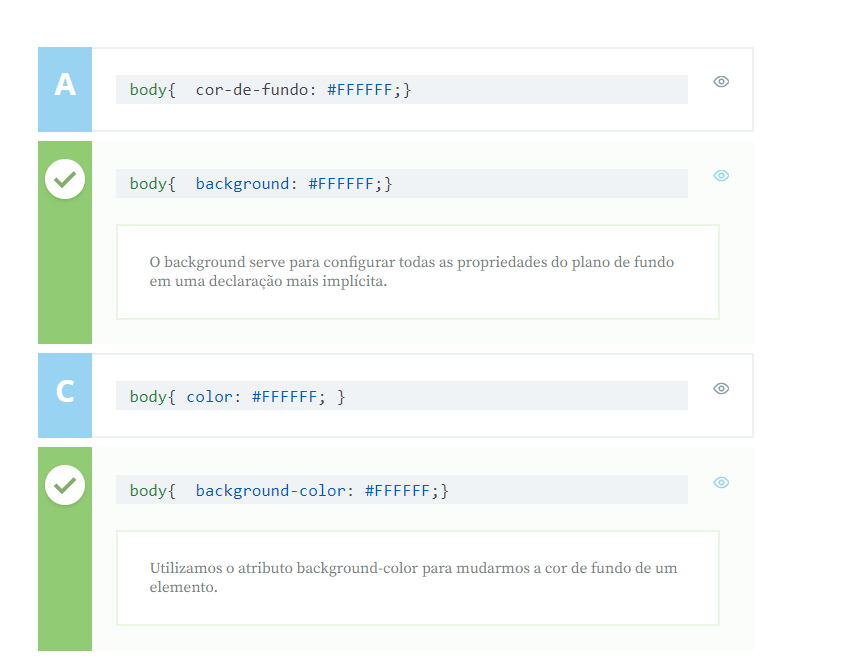This screenshot has width=841, height=656.
Task: Click green side bar of background-color answer
Action: click(65, 549)
